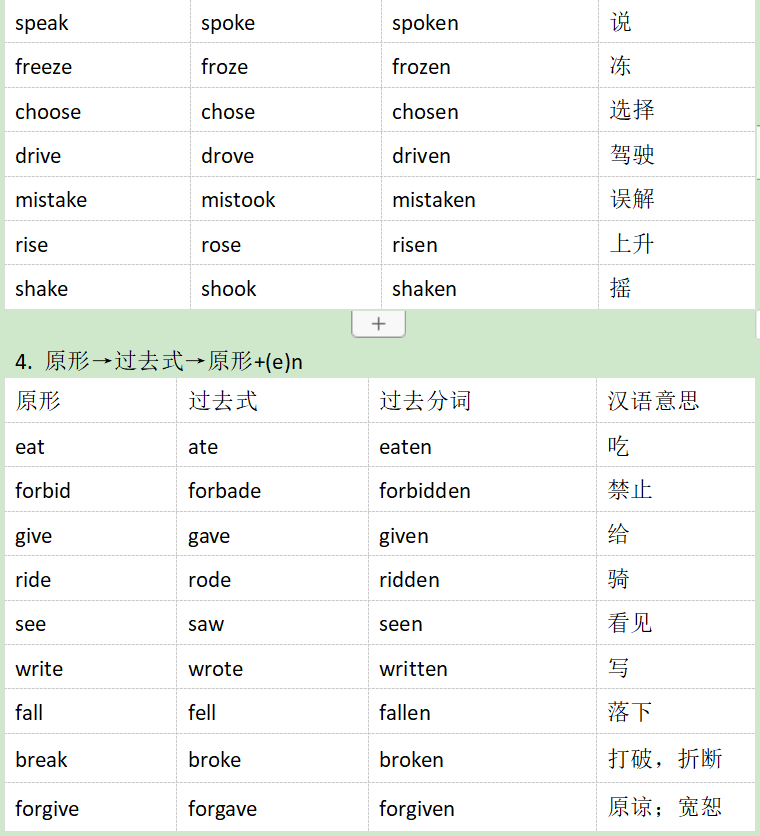
Task: Click the plus button between the tables
Action: point(378,324)
